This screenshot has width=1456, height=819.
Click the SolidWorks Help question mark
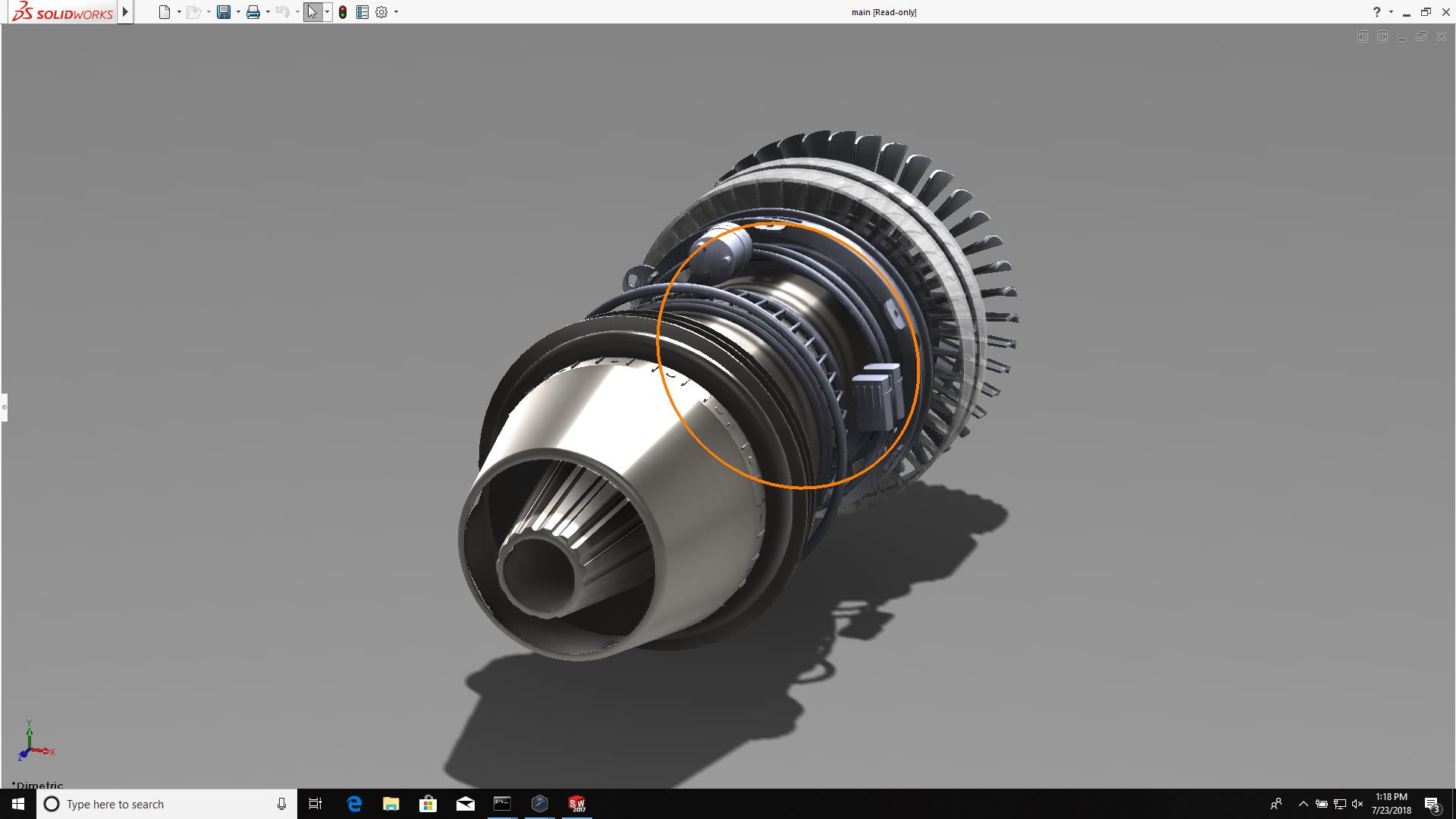[1376, 12]
